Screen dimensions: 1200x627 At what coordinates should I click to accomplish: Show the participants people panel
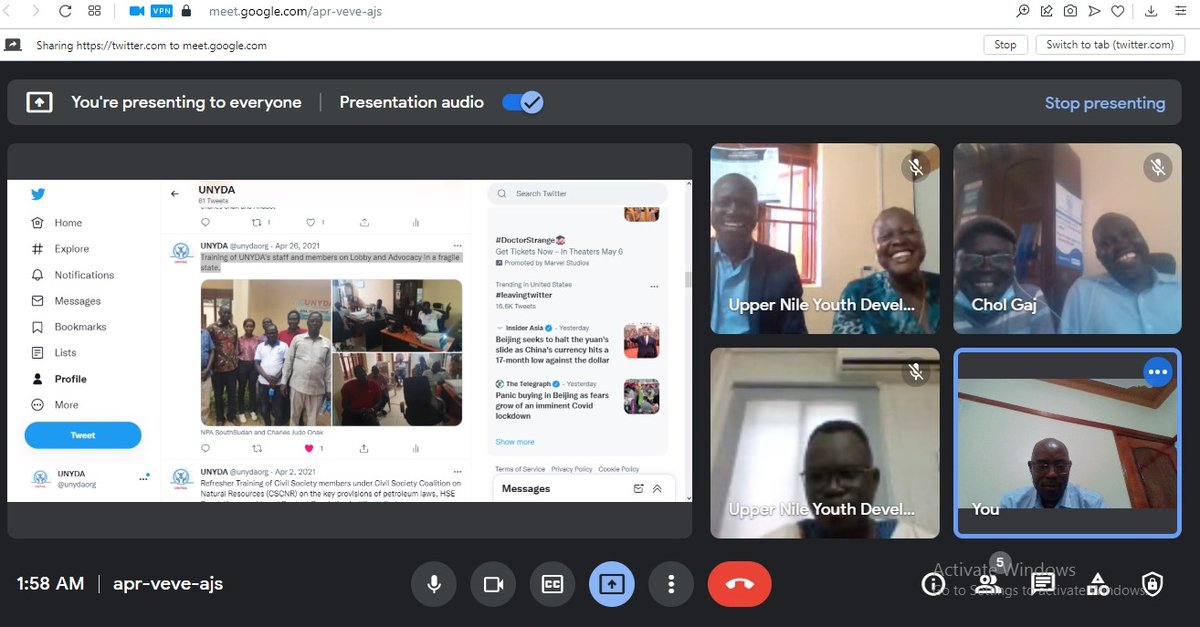coord(987,584)
